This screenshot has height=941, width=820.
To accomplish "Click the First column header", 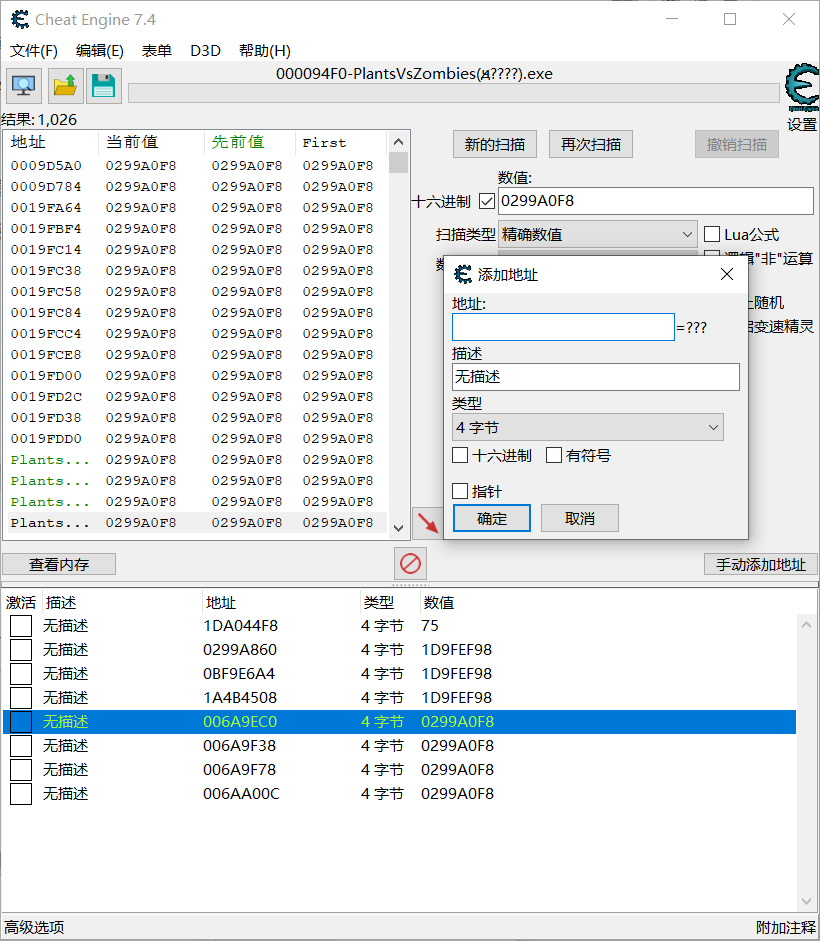I will (340, 142).
